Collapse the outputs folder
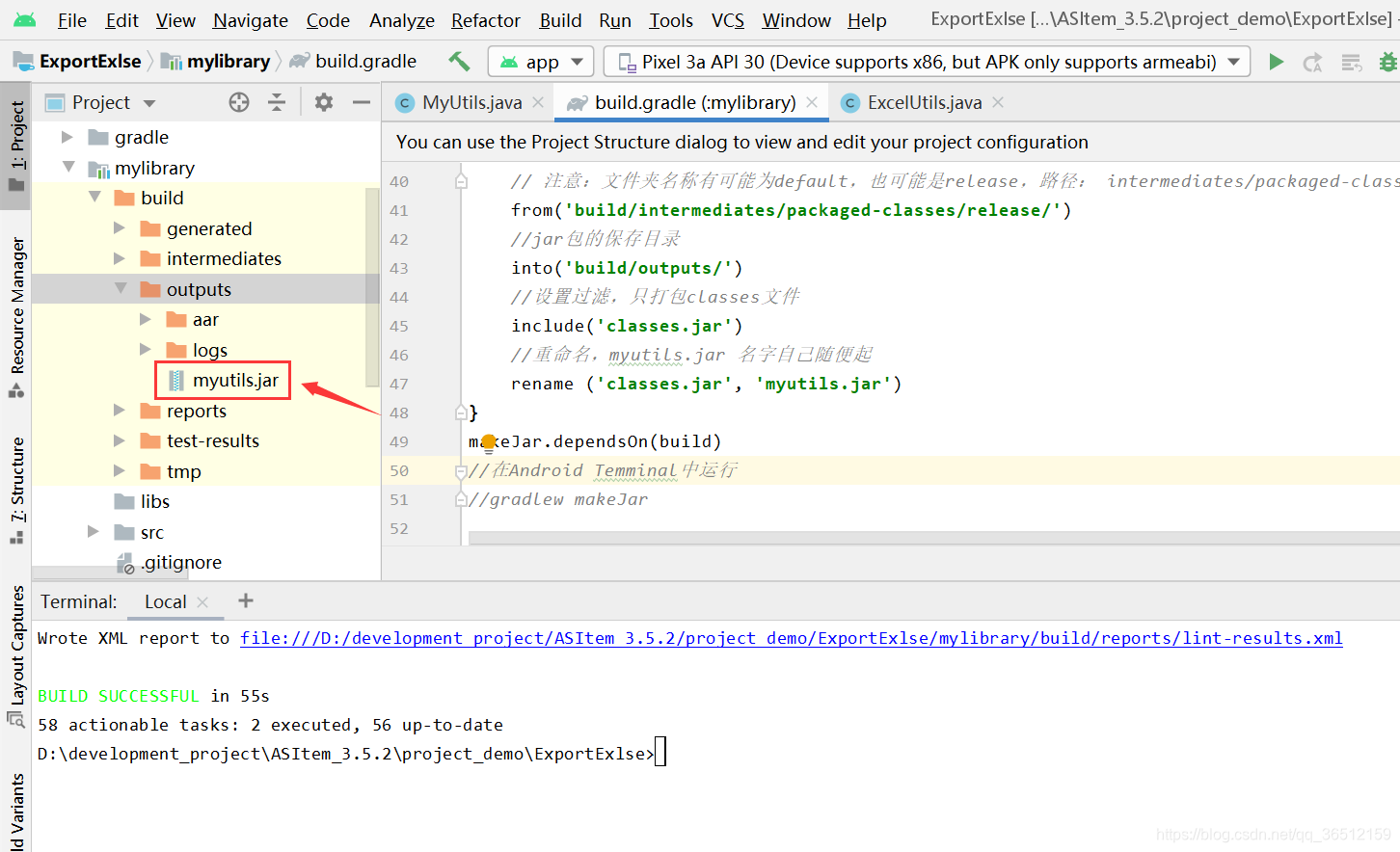 coord(121,288)
